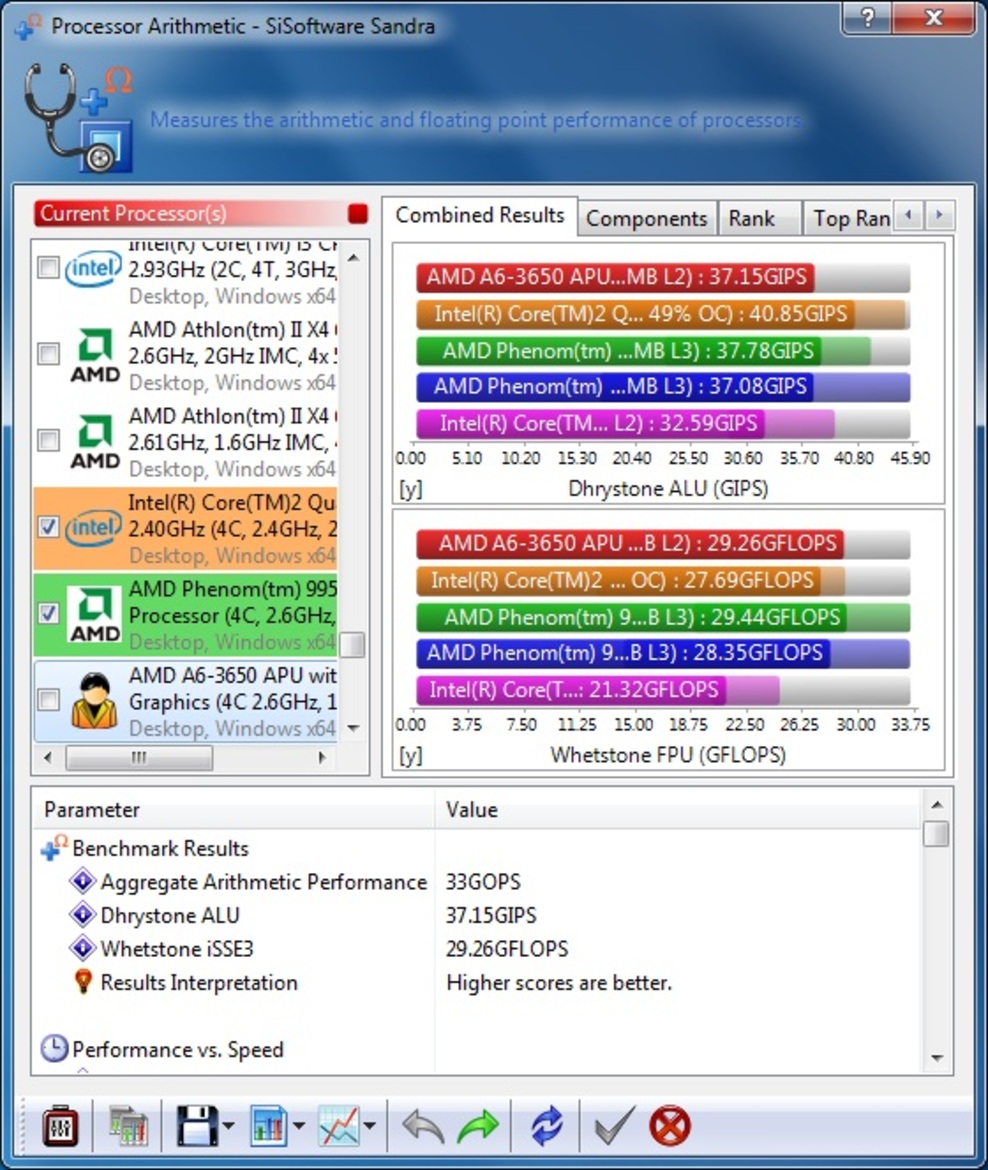Click the Value column header
988x1170 pixels.
click(678, 810)
